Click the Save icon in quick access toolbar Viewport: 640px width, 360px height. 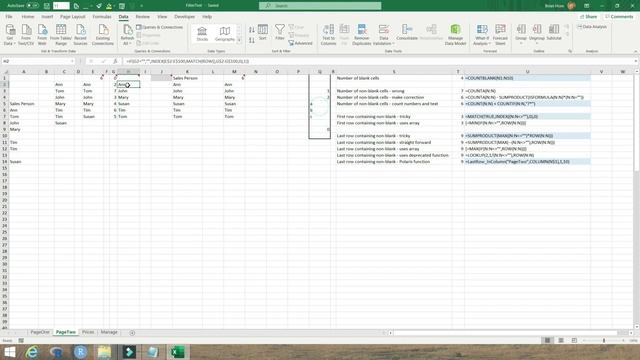click(47, 6)
